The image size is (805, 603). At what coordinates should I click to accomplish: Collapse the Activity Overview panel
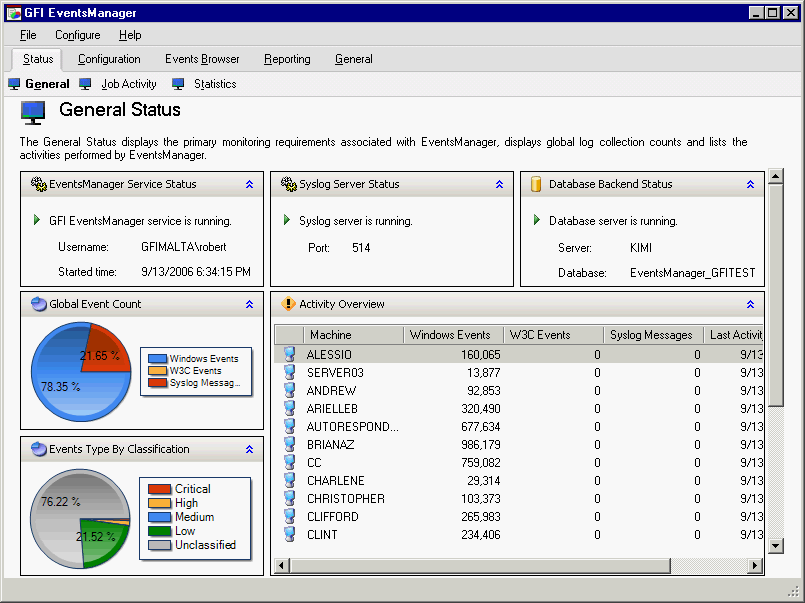[749, 304]
